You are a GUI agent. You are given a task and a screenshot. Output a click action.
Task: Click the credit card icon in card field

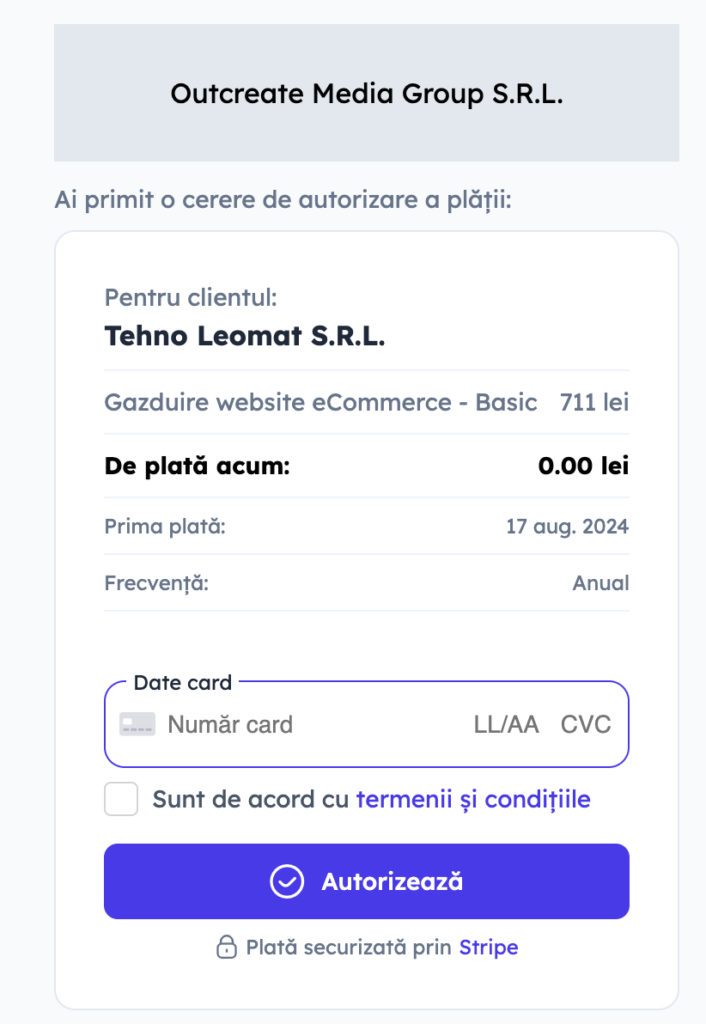pyautogui.click(x=137, y=725)
